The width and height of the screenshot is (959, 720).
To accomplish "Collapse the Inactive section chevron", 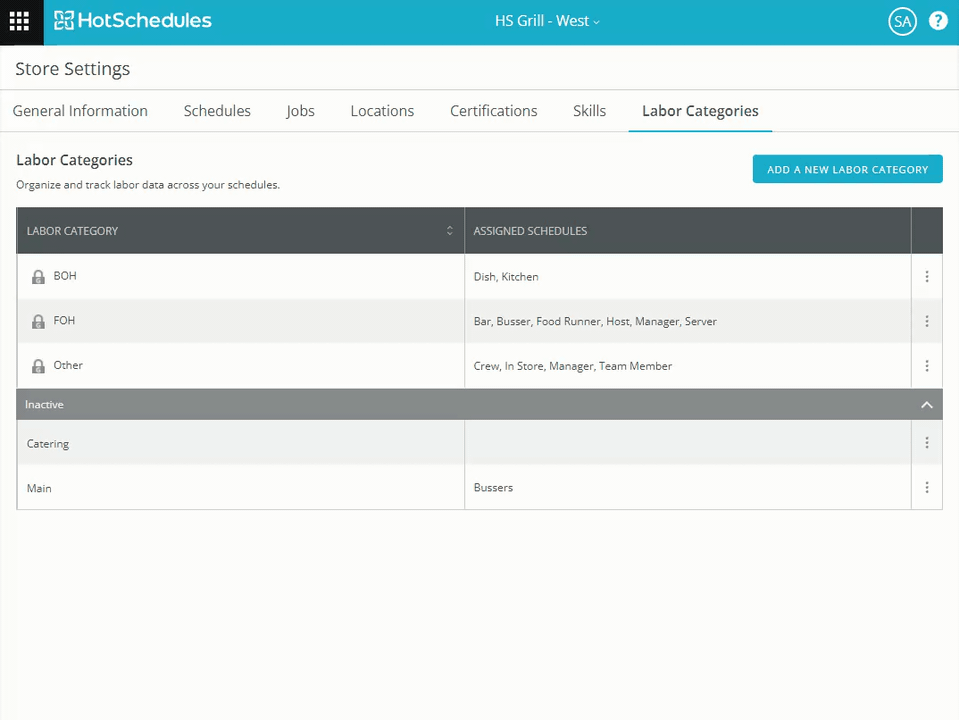I will point(927,404).
